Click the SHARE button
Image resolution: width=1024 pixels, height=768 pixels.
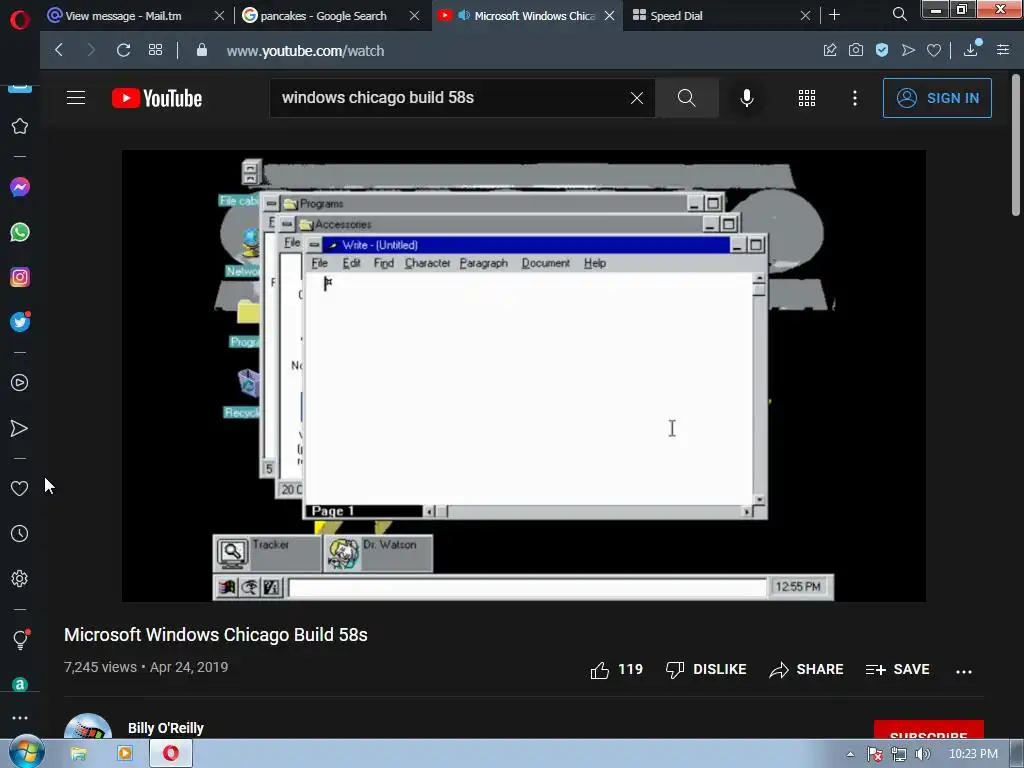point(806,669)
